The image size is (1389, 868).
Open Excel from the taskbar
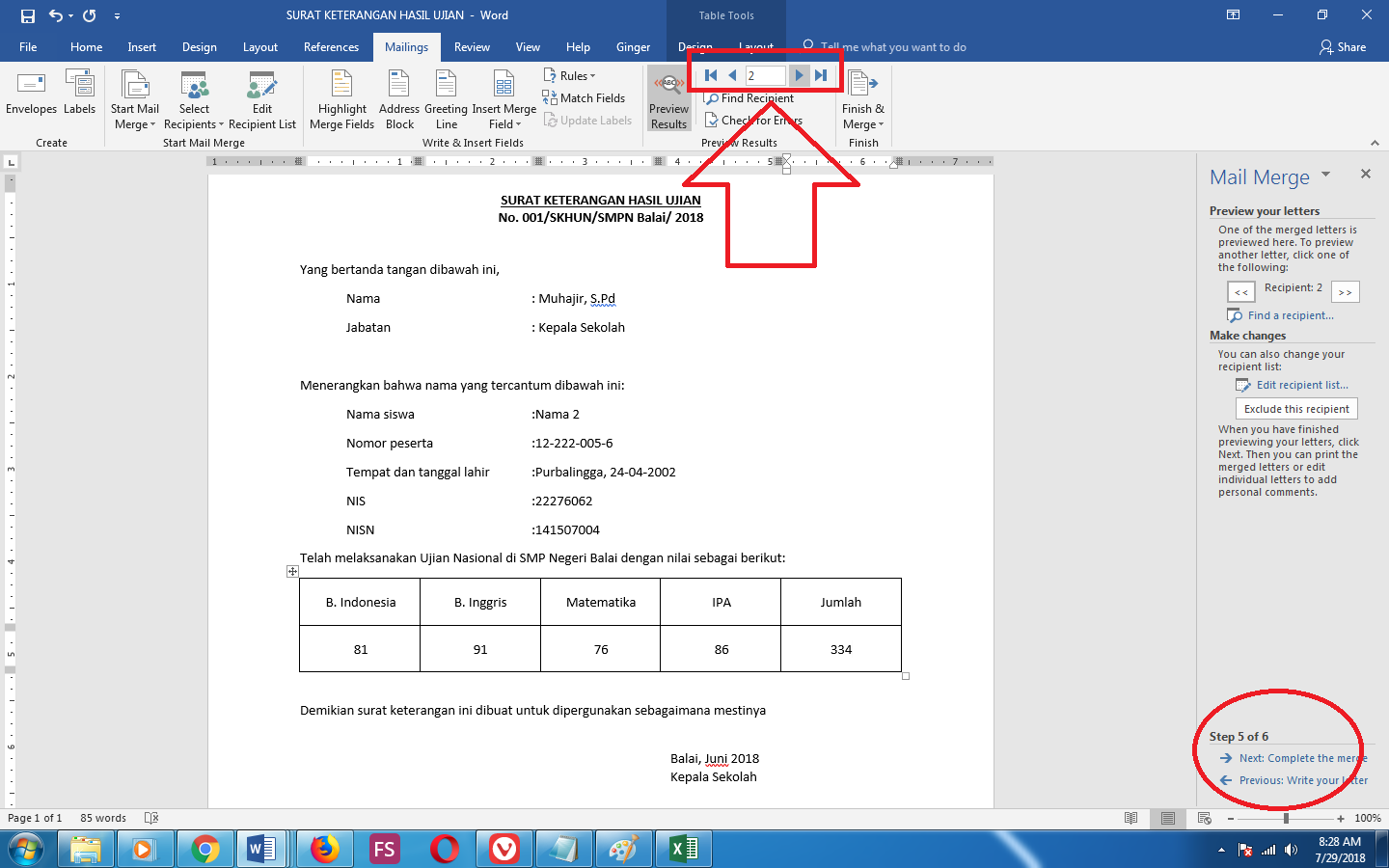[684, 850]
